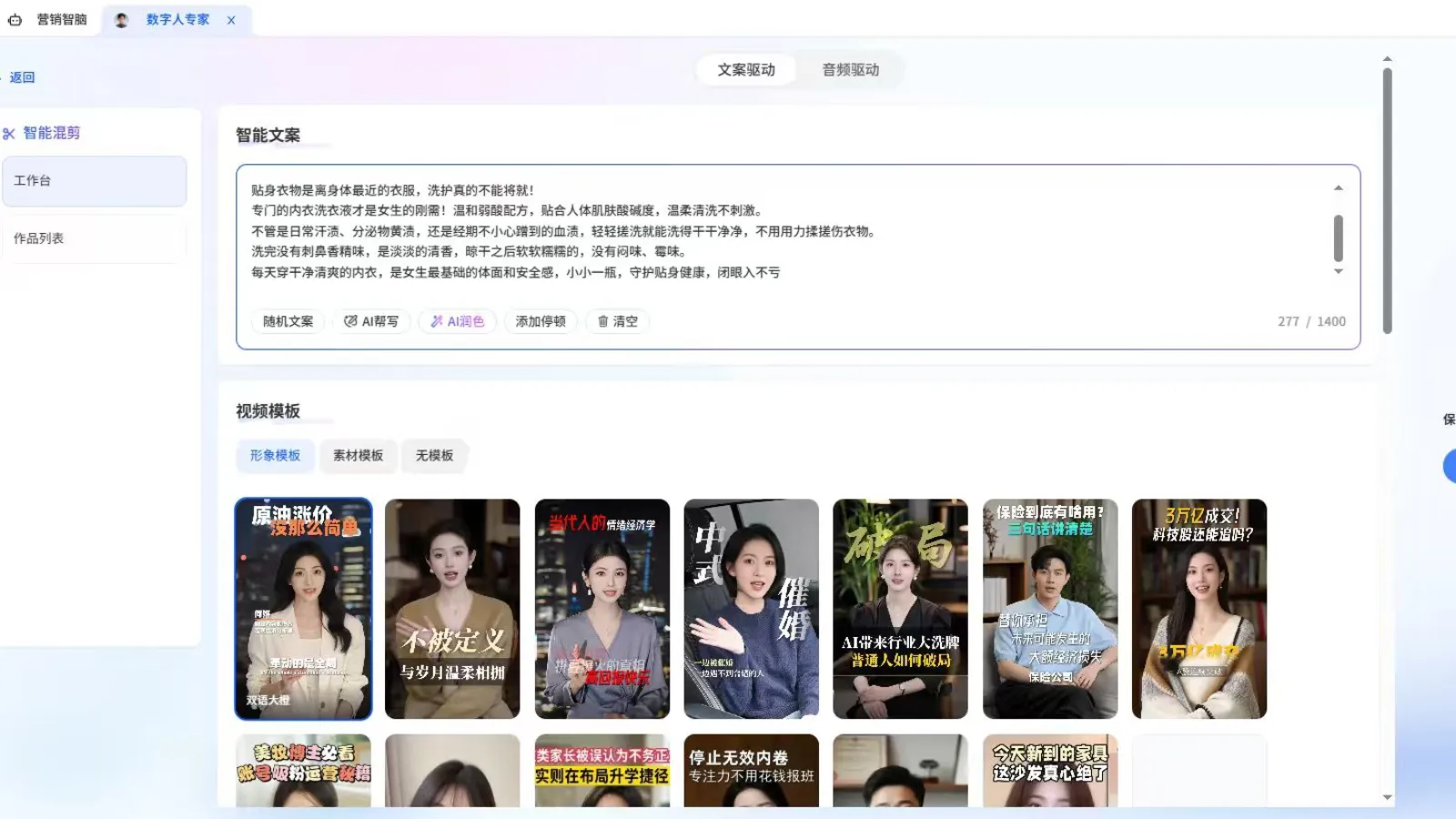Screen dimensions: 1456x819
Task: Switch to 音频驱动 mode tab
Action: (x=851, y=70)
